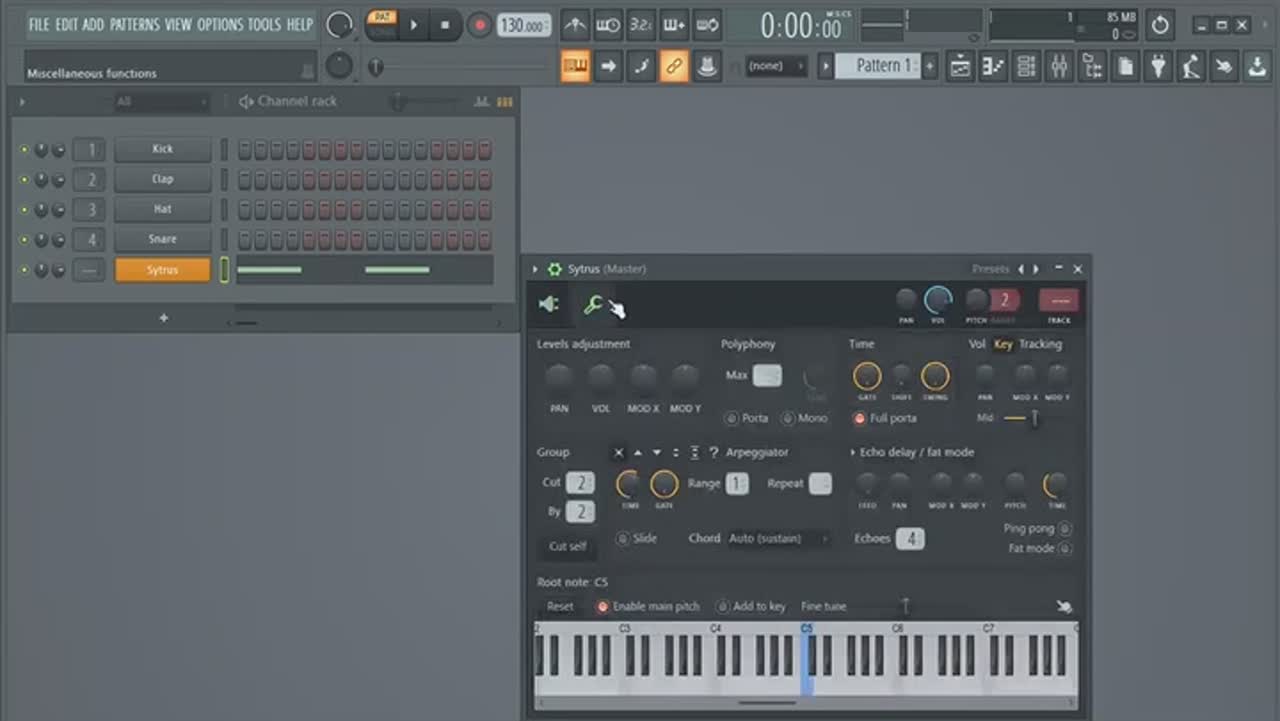Screen dimensions: 1280x721
Task: Open the plugin picker plug icon
Action: pos(1158,67)
